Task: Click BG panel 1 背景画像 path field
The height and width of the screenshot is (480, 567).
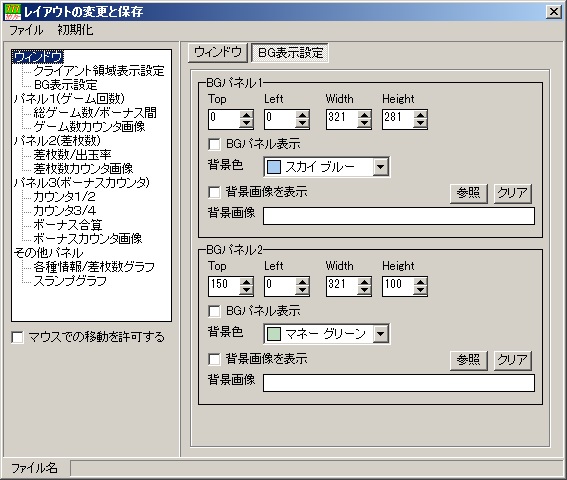Action: click(399, 216)
